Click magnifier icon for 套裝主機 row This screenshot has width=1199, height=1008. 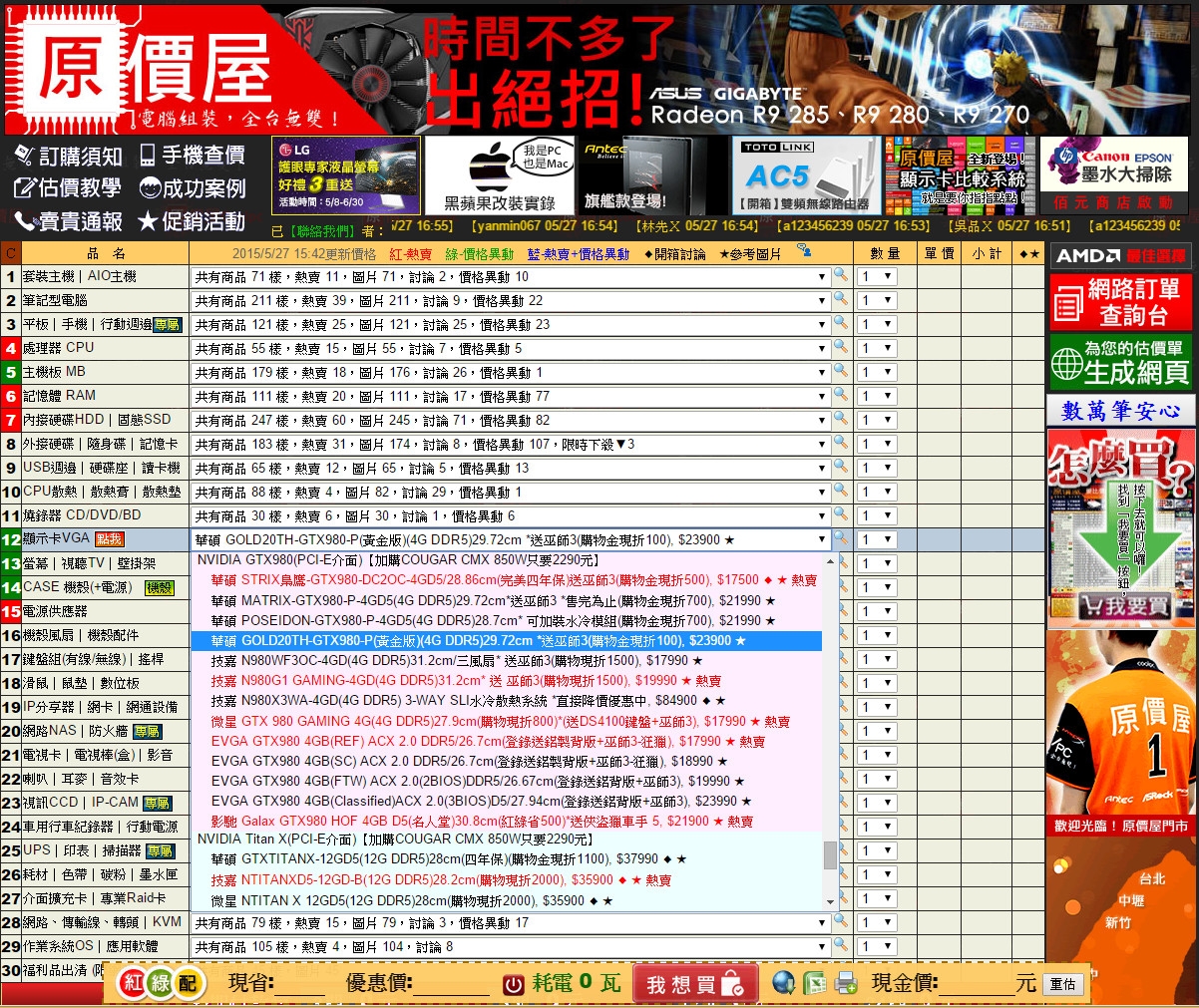click(x=841, y=276)
